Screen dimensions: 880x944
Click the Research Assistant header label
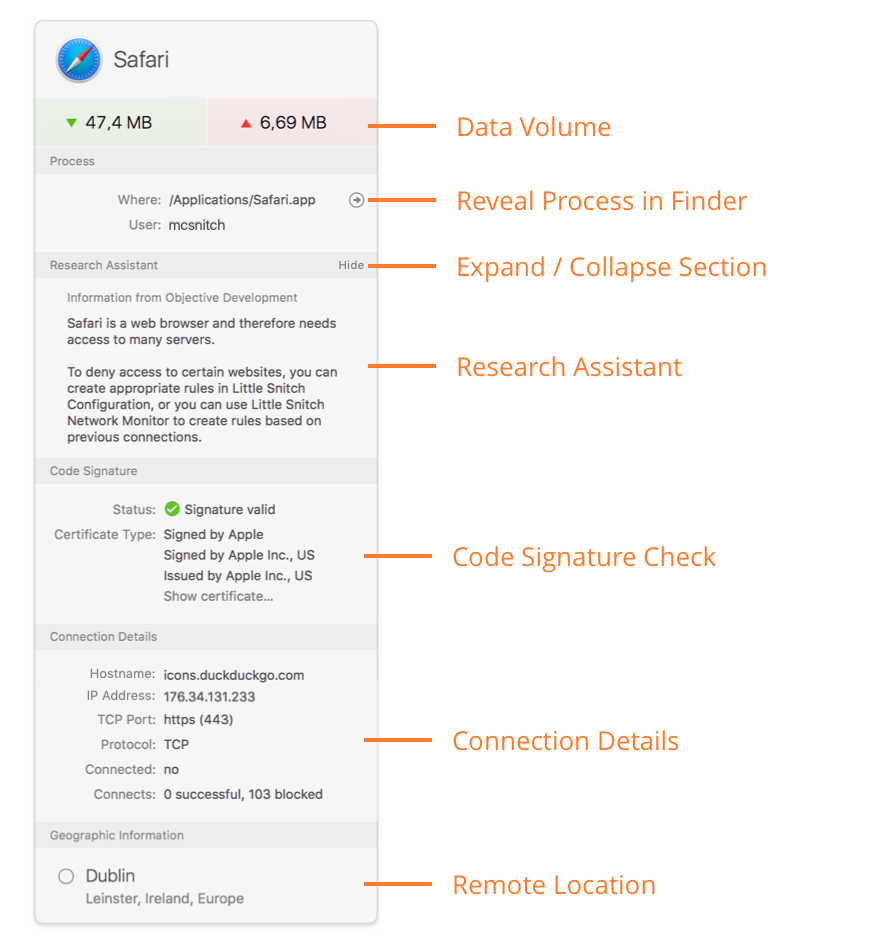click(104, 265)
